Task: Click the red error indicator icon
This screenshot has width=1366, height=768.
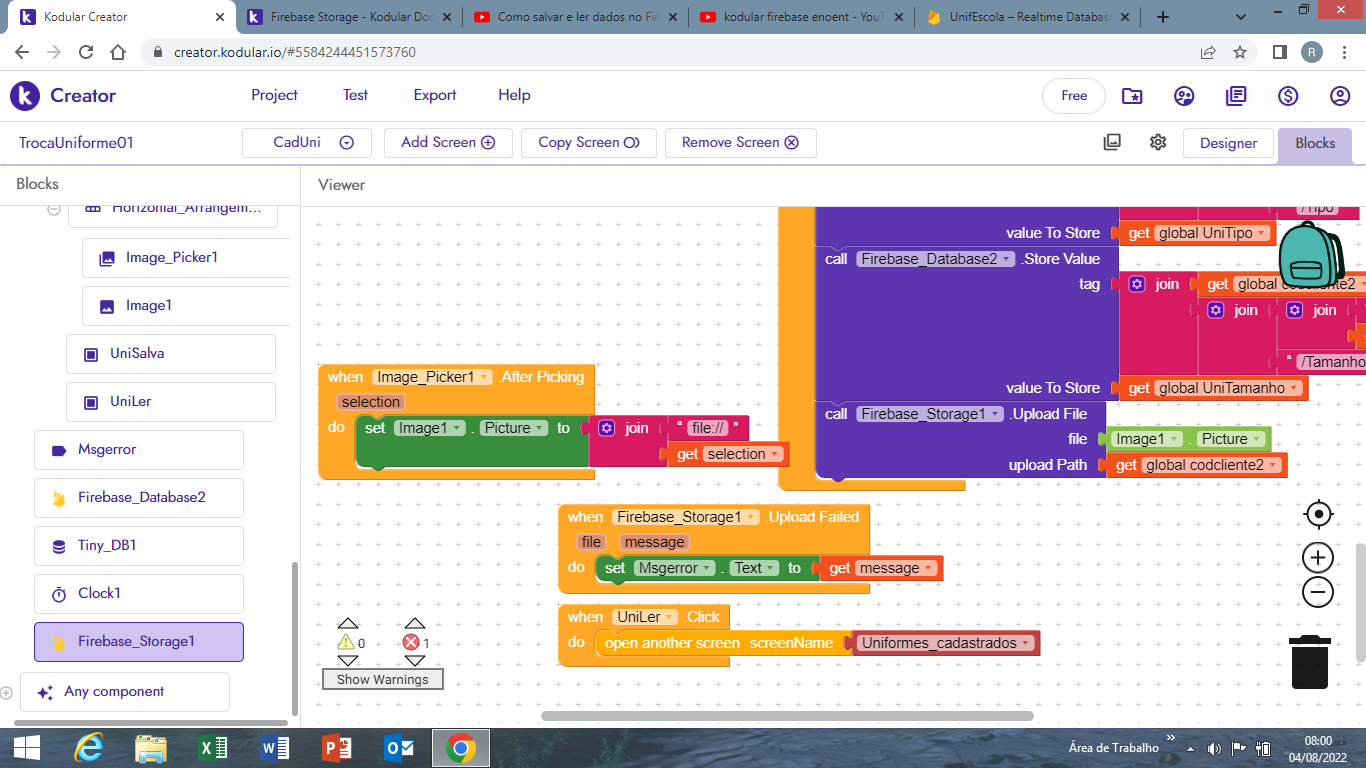Action: point(411,643)
